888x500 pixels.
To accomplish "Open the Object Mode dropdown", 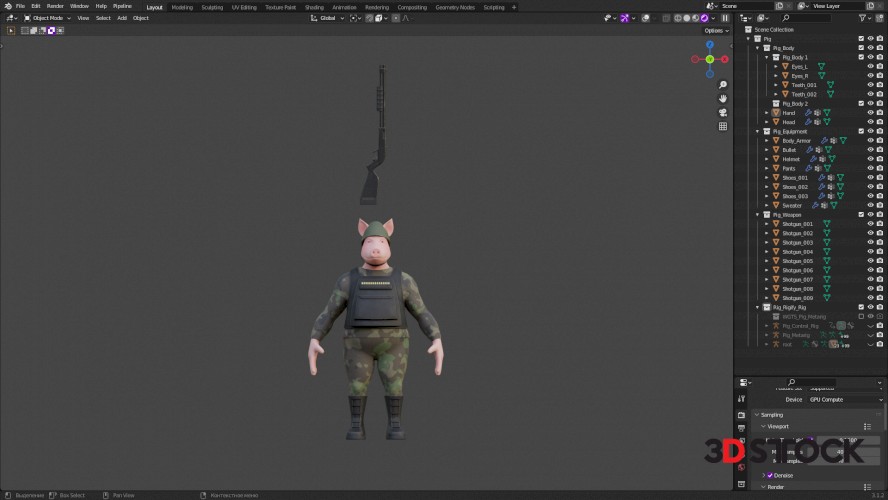I will [x=48, y=18].
